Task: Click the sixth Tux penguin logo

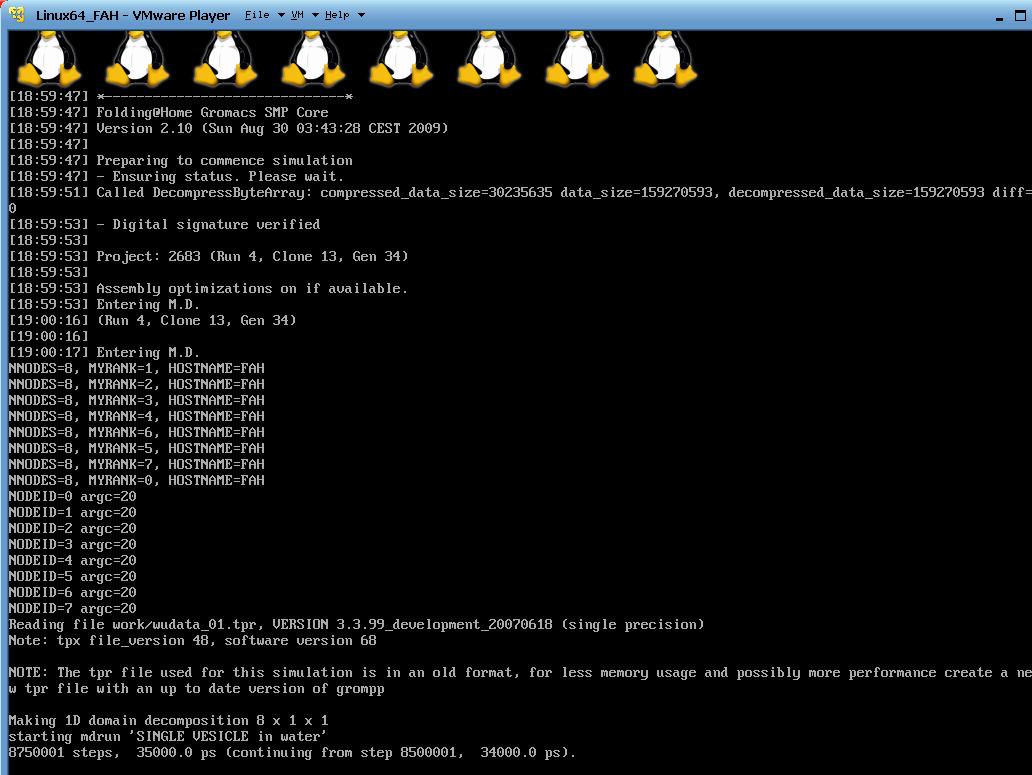Action: (490, 59)
